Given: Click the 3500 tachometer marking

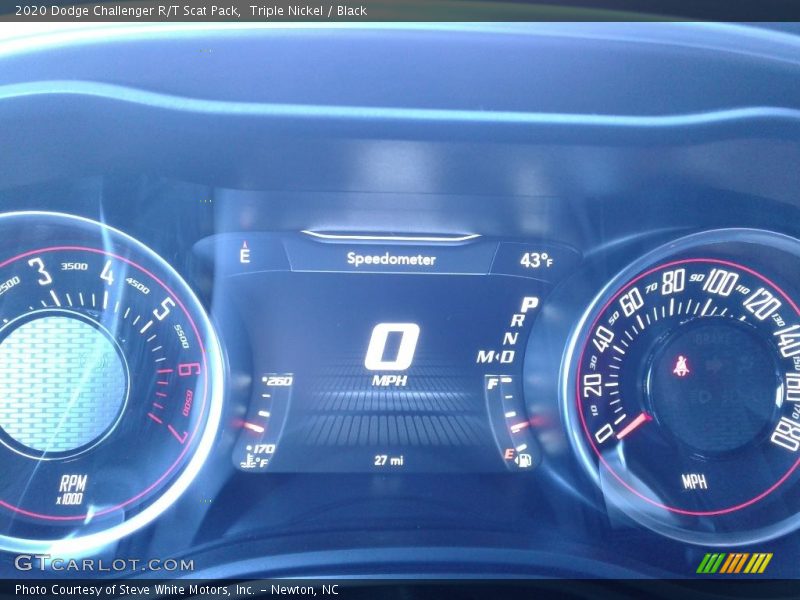Looking at the screenshot, I should tap(74, 266).
